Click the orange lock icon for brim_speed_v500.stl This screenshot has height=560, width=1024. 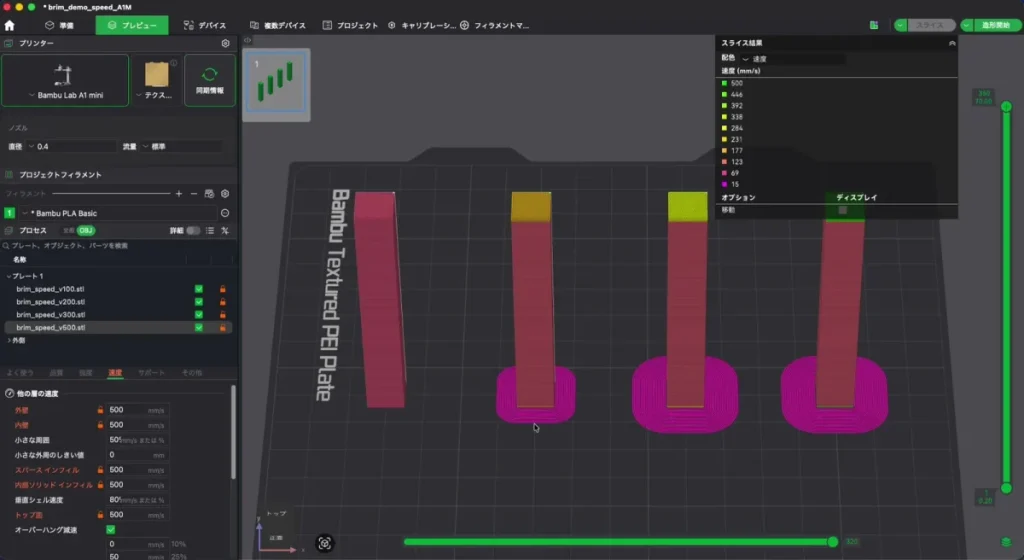point(223,328)
